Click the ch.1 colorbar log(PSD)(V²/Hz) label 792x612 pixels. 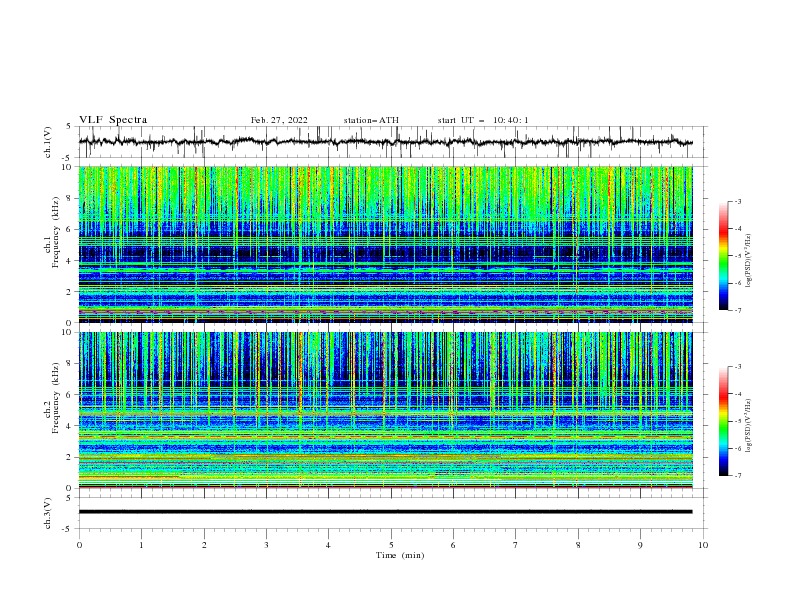(748, 260)
